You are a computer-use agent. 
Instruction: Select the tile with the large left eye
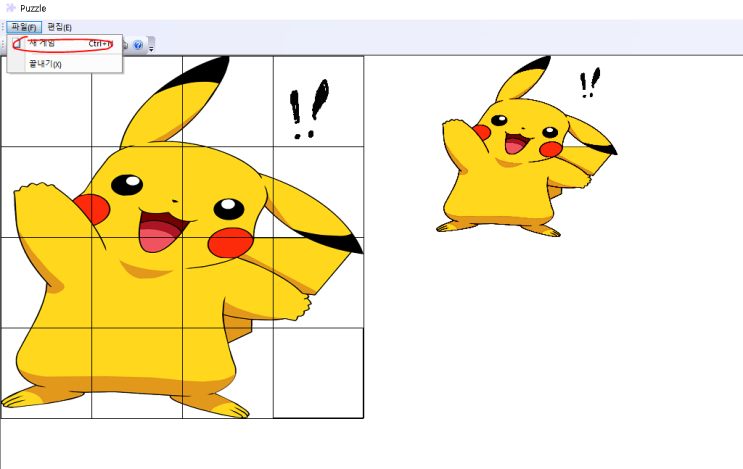137,192
